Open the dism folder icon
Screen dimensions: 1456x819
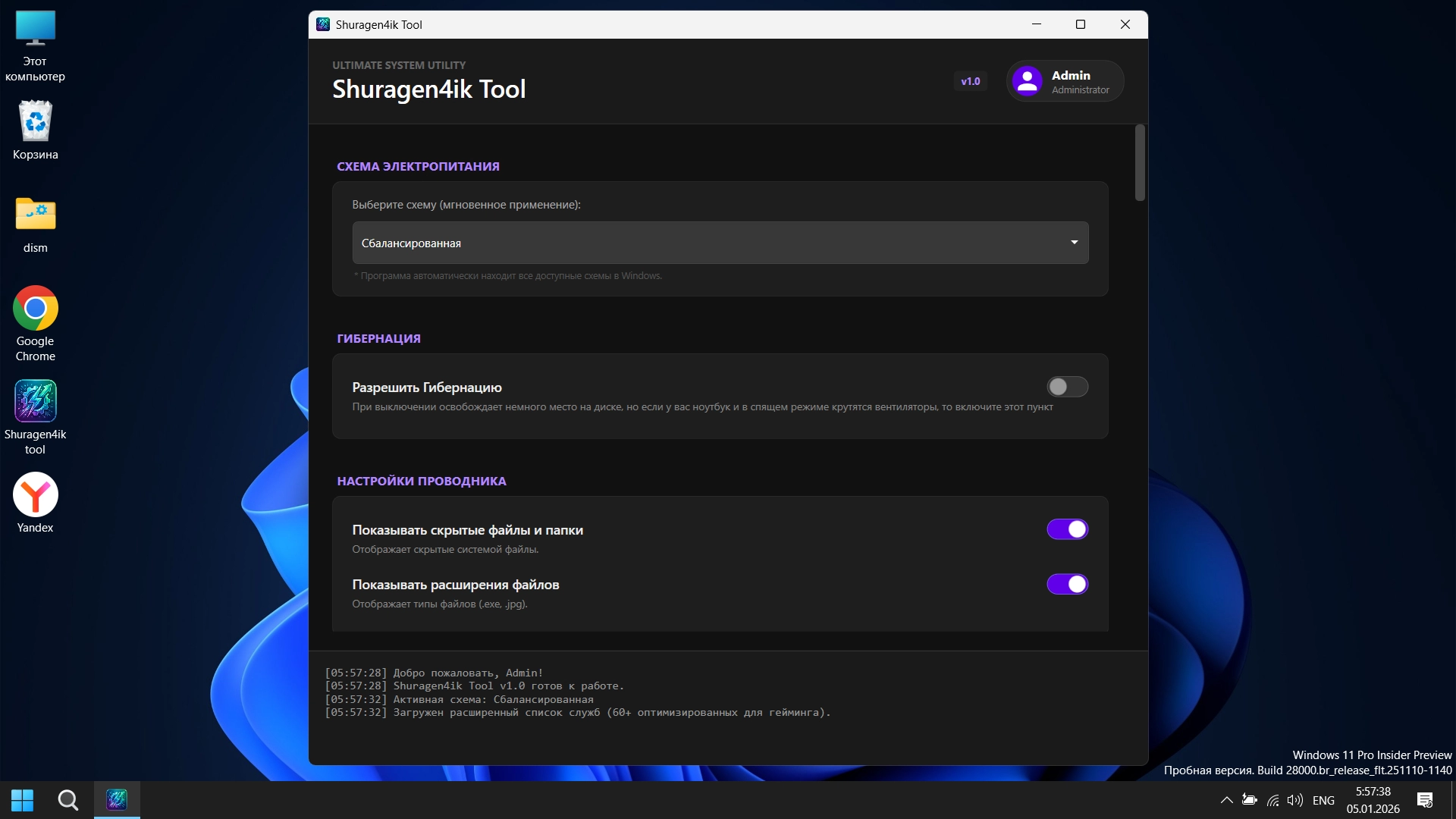[x=35, y=215]
